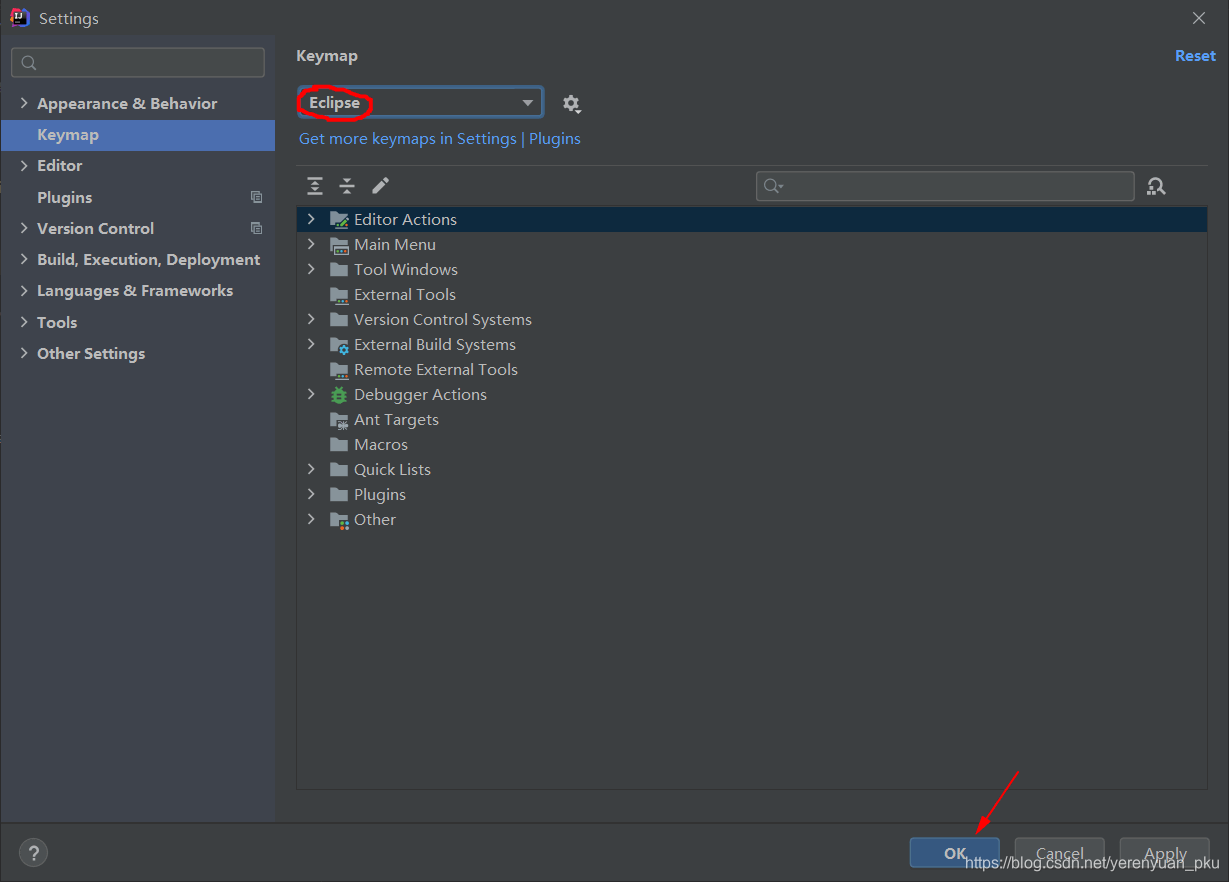Click the Remote External Tools folder icon
This screenshot has width=1229, height=882.
click(x=339, y=370)
